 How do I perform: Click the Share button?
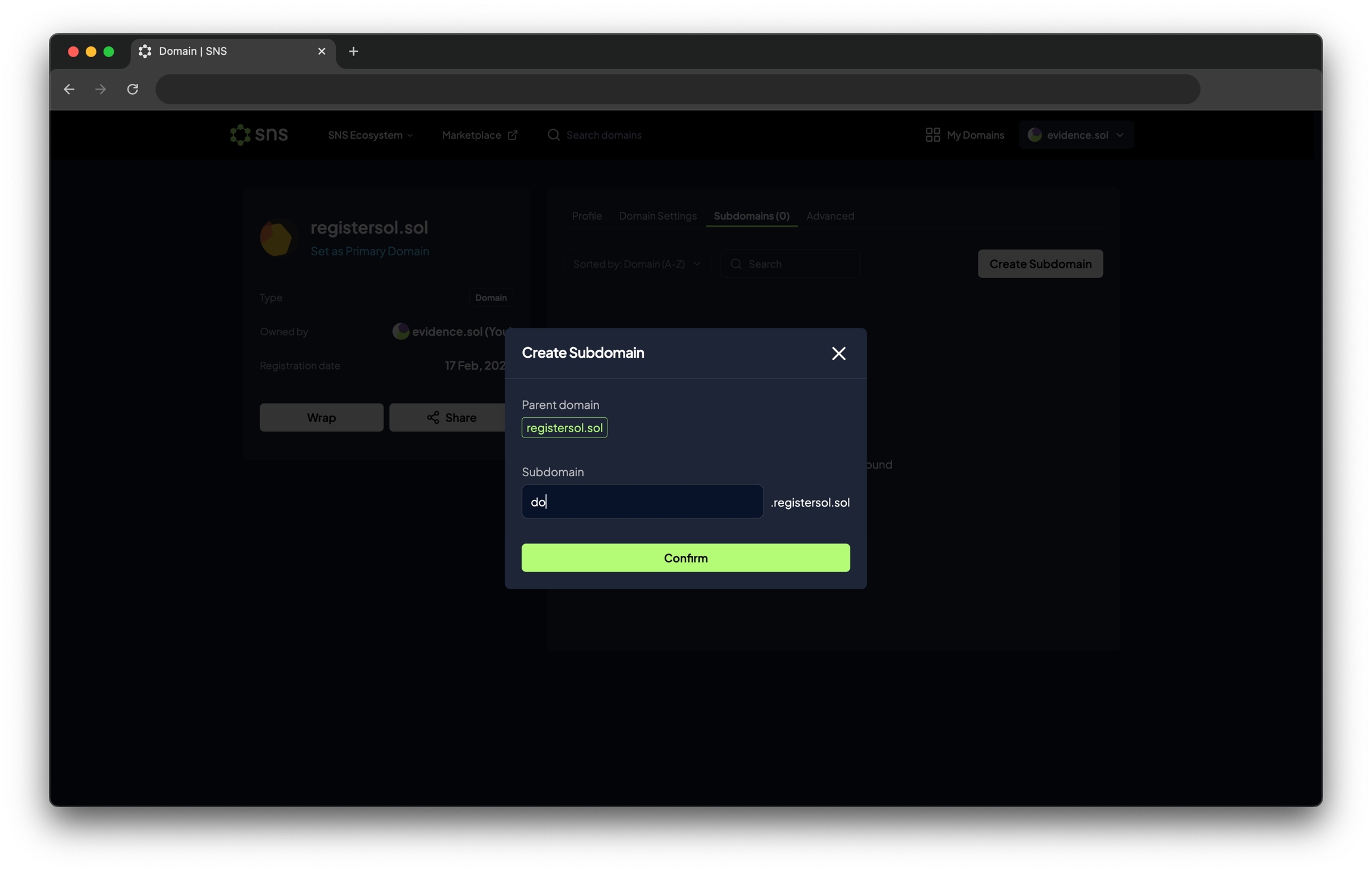point(451,418)
